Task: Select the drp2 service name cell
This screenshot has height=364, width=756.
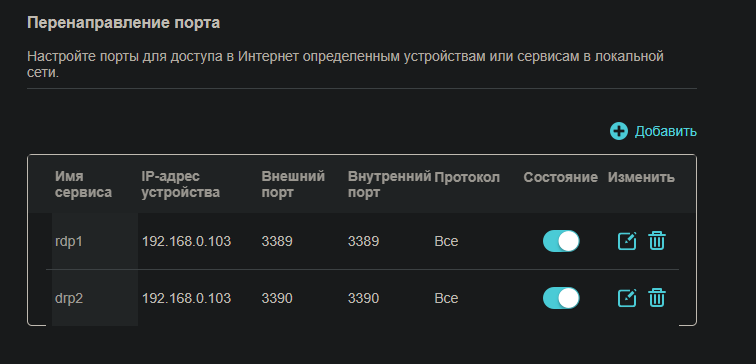Action: pos(69,298)
